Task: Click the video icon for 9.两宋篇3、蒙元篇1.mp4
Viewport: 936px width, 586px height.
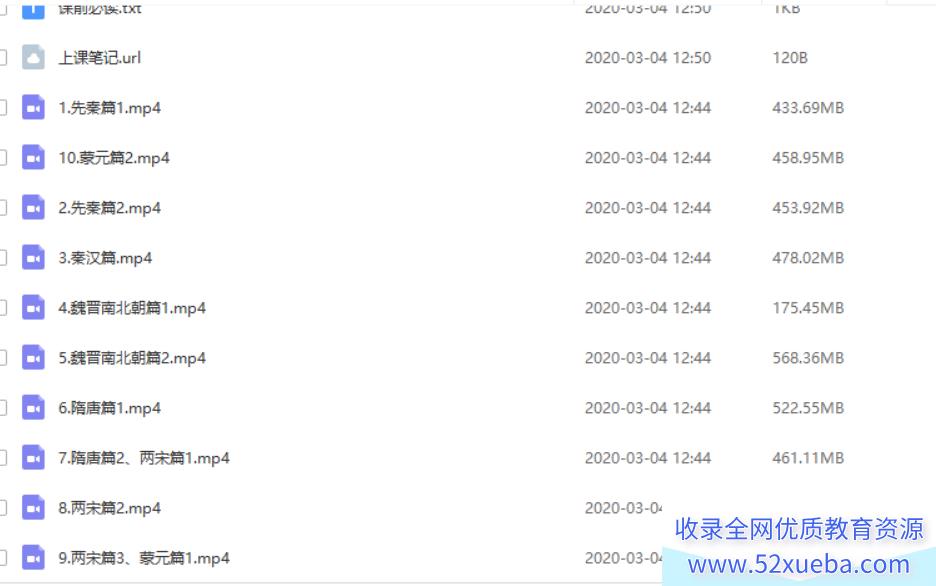Action: tap(33, 558)
